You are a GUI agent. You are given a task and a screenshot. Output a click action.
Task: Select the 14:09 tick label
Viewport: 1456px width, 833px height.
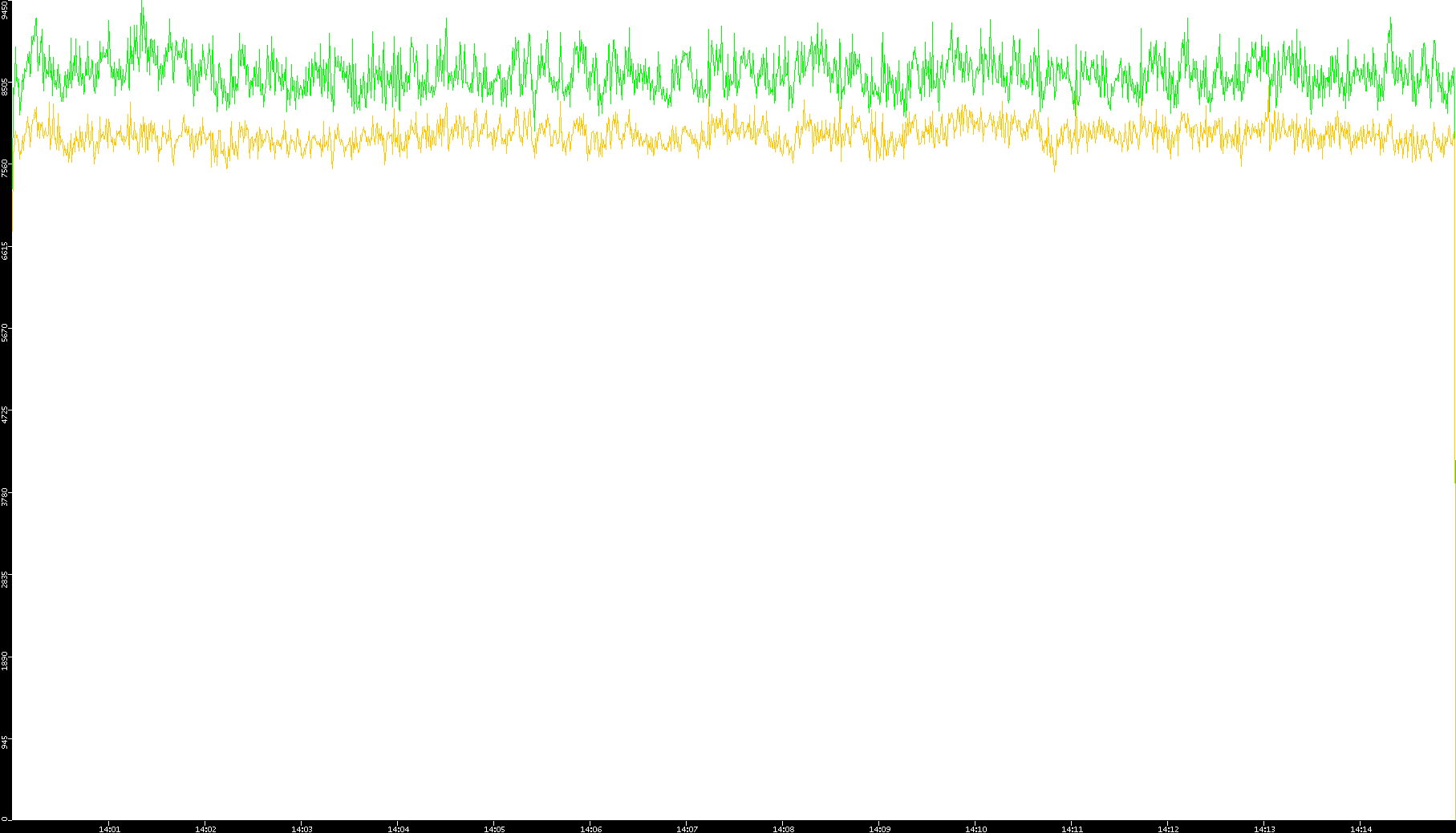(879, 828)
